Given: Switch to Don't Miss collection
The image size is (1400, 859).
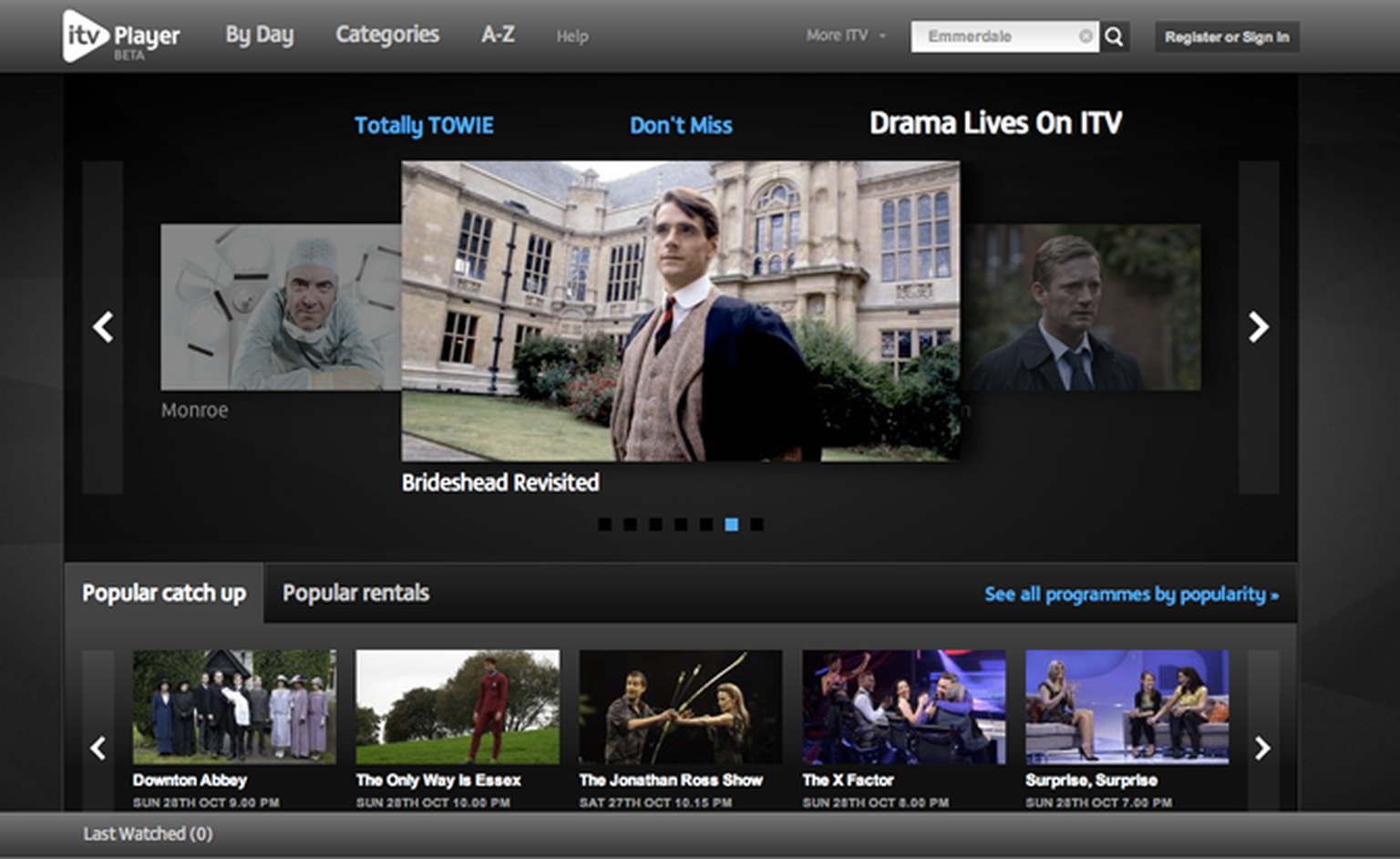Looking at the screenshot, I should click(681, 126).
